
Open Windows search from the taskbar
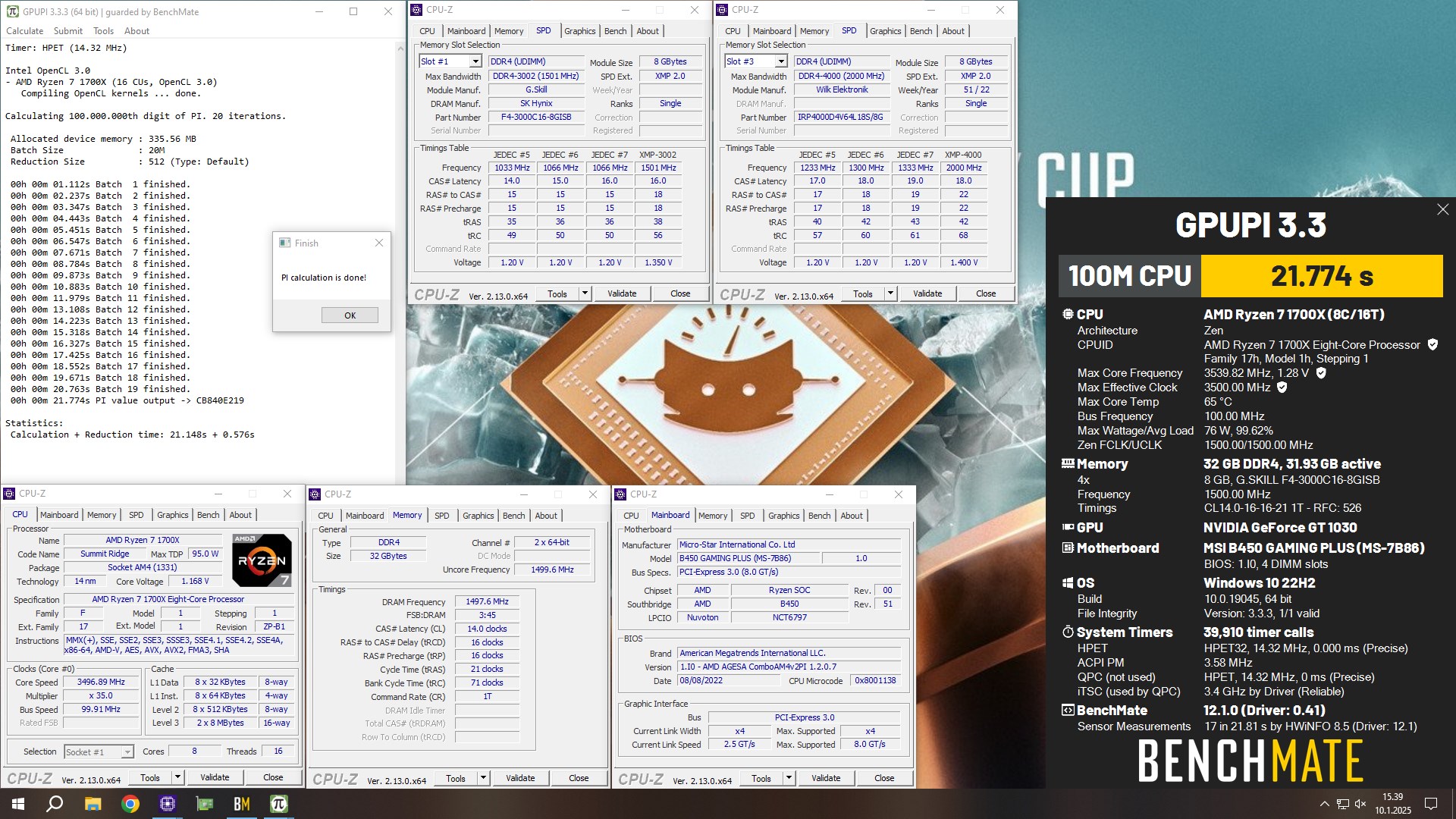tap(55, 804)
